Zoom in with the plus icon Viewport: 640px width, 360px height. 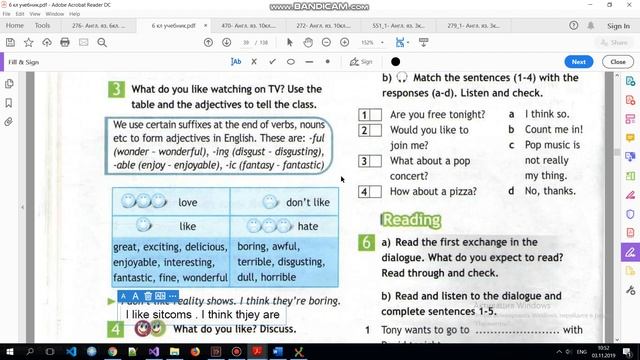click(344, 42)
